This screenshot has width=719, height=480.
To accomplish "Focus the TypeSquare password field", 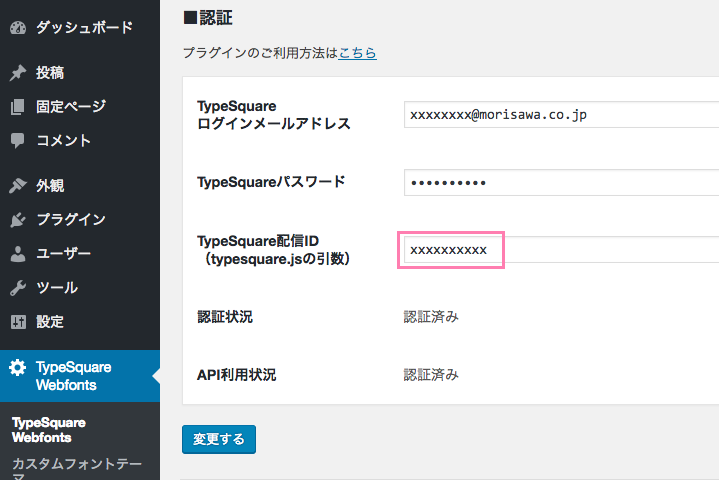I will pos(561,182).
